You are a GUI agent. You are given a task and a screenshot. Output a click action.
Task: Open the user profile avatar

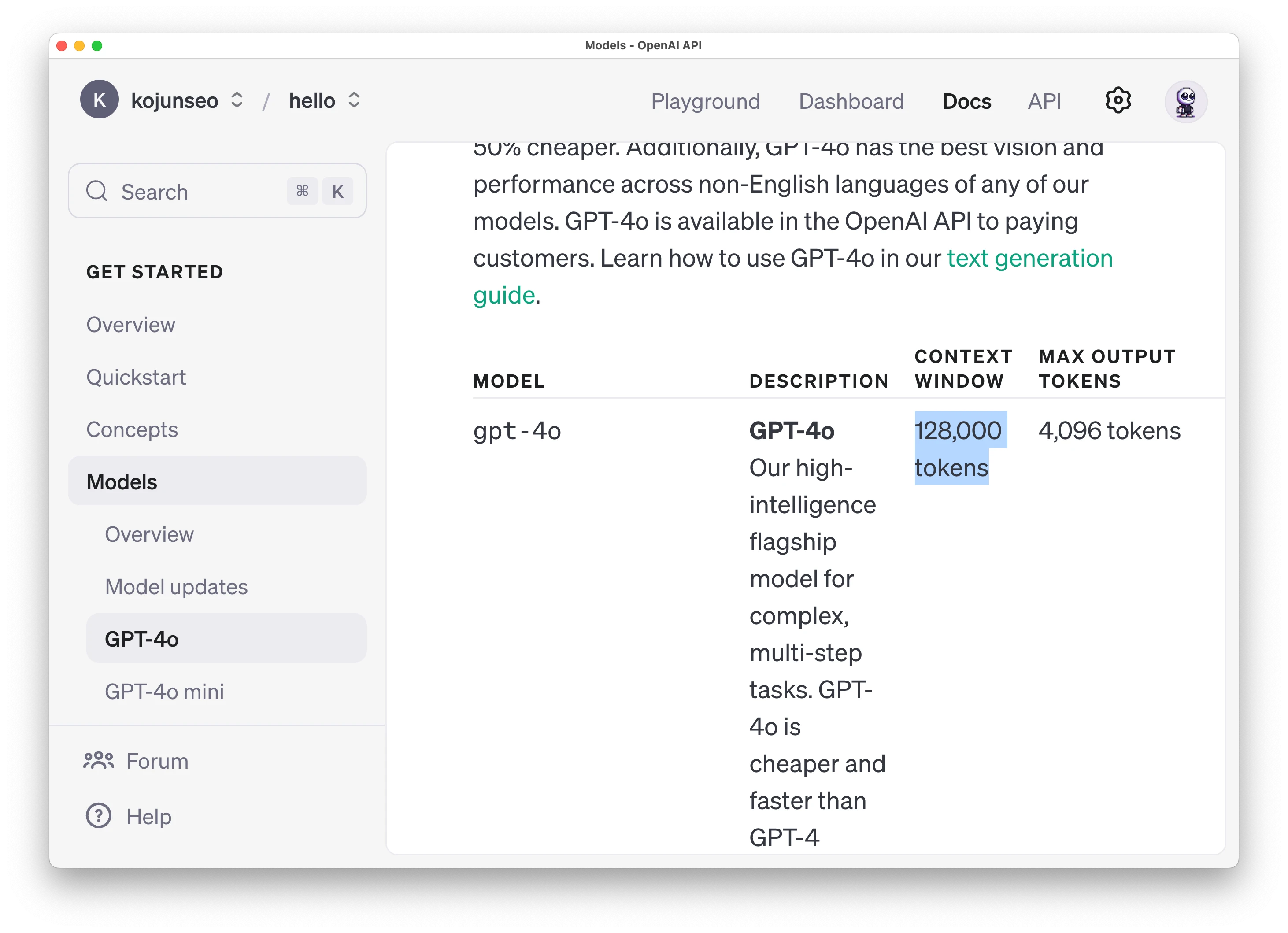[x=1186, y=101]
